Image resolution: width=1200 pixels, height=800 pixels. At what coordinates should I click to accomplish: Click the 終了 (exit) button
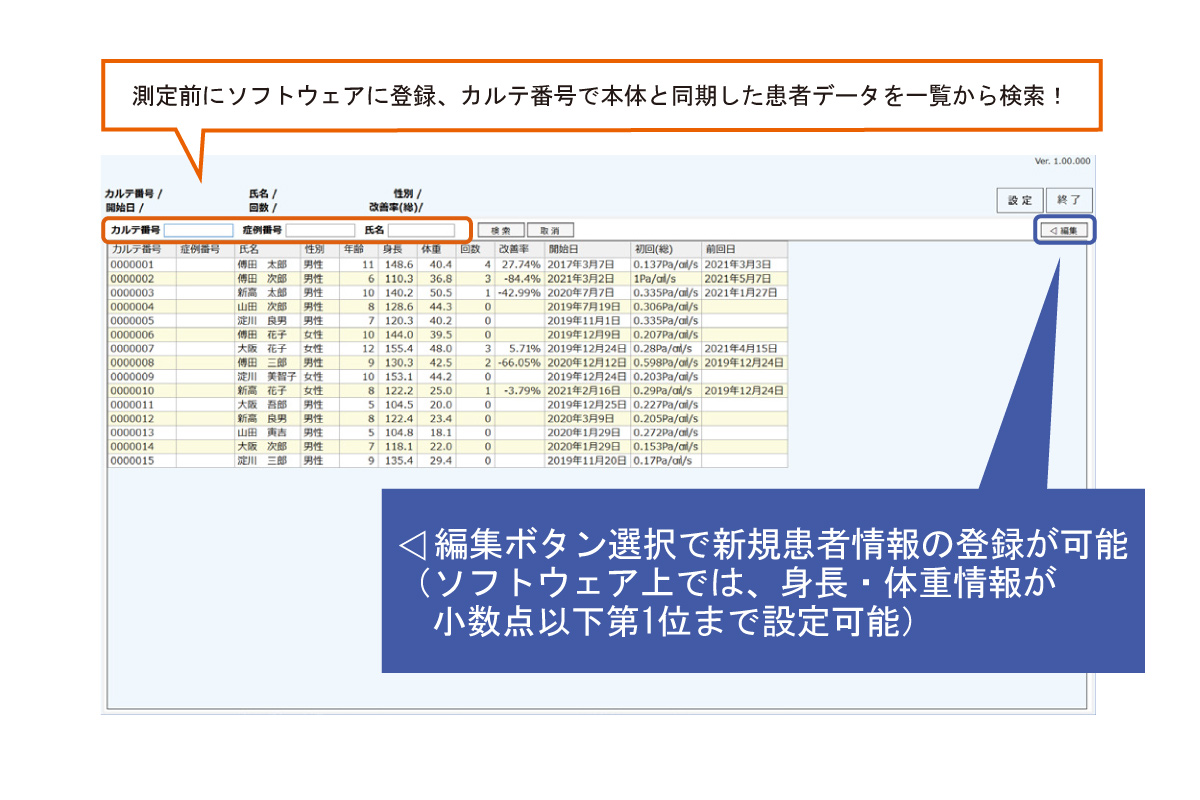1068,200
